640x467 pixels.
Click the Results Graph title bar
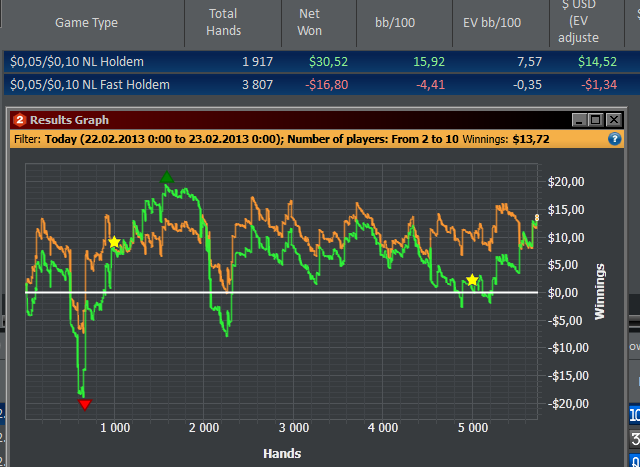click(x=300, y=120)
